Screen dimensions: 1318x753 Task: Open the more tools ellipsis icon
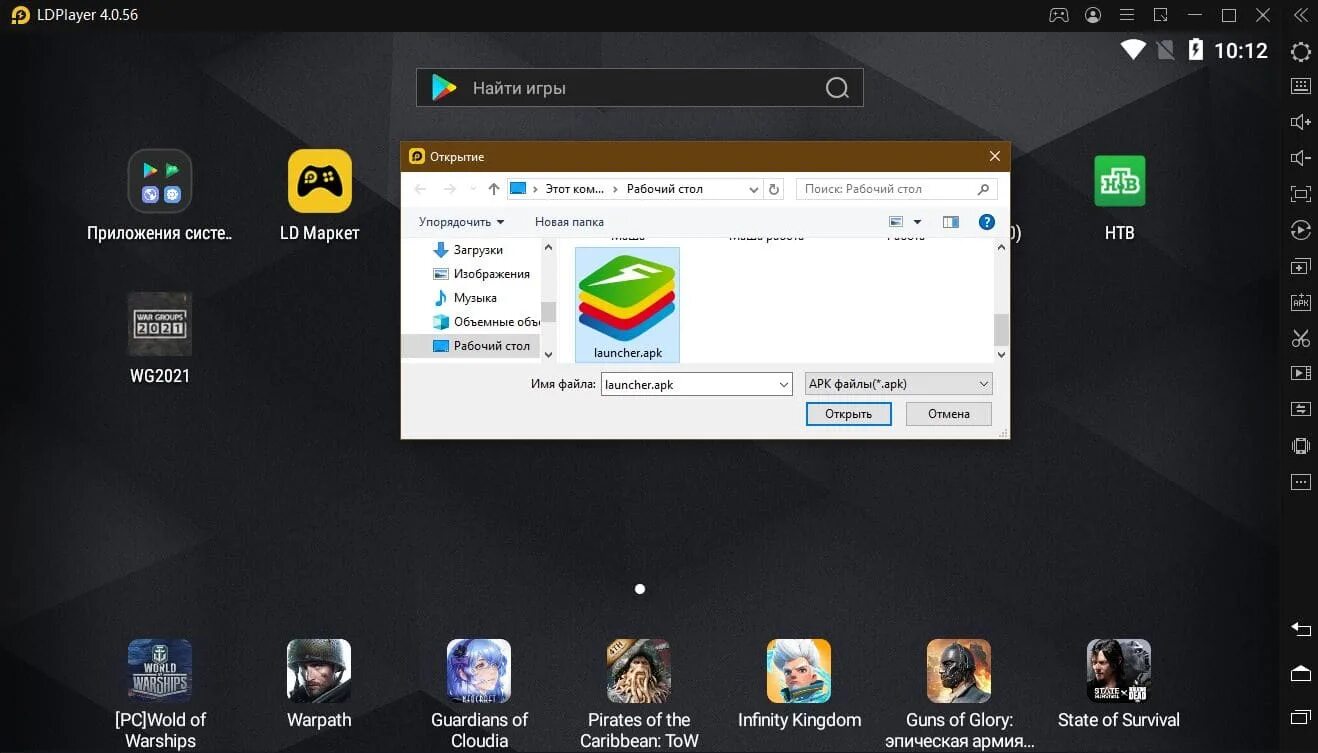(x=1300, y=482)
